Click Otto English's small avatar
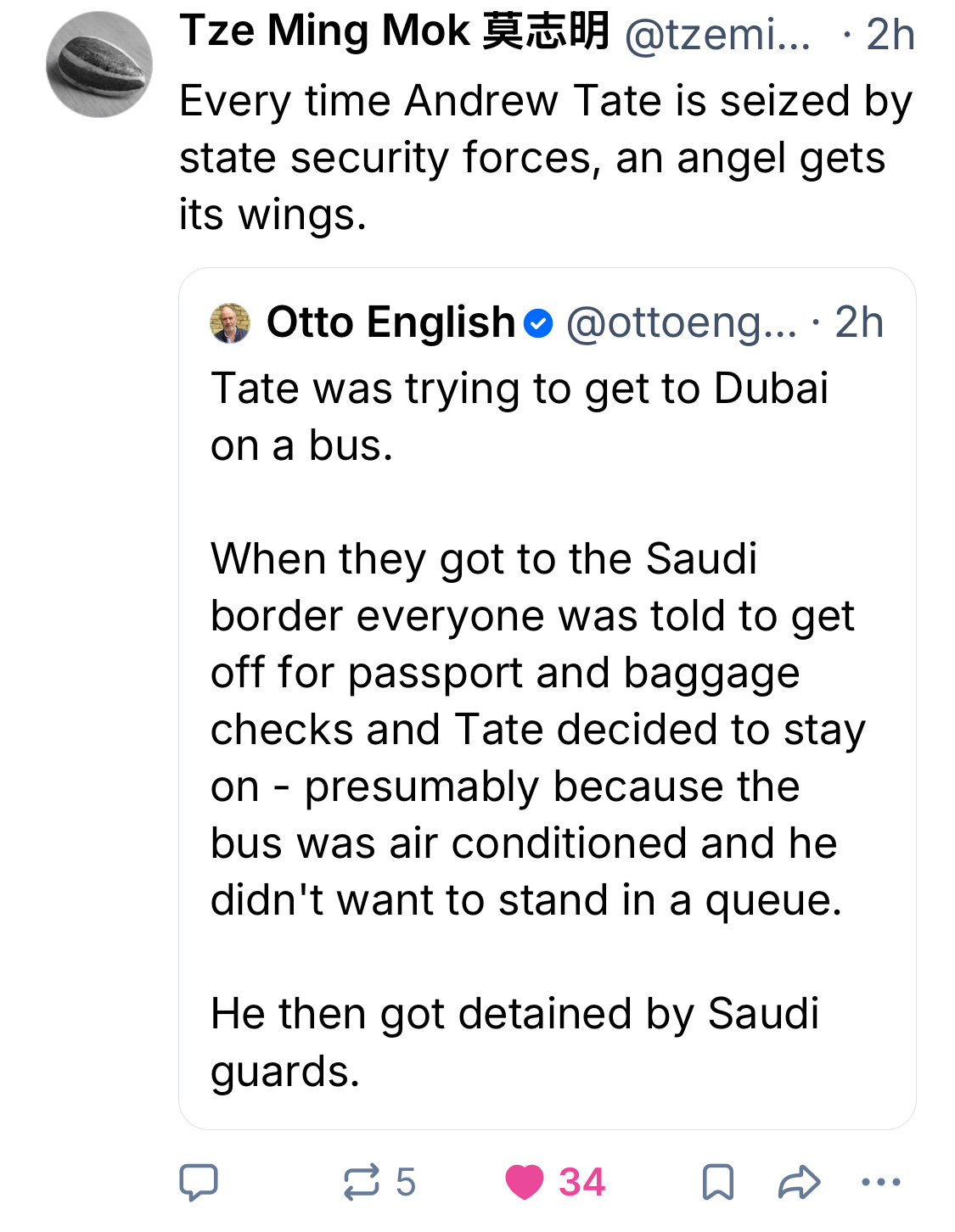Screen dimensions: 955x1232 [230, 323]
